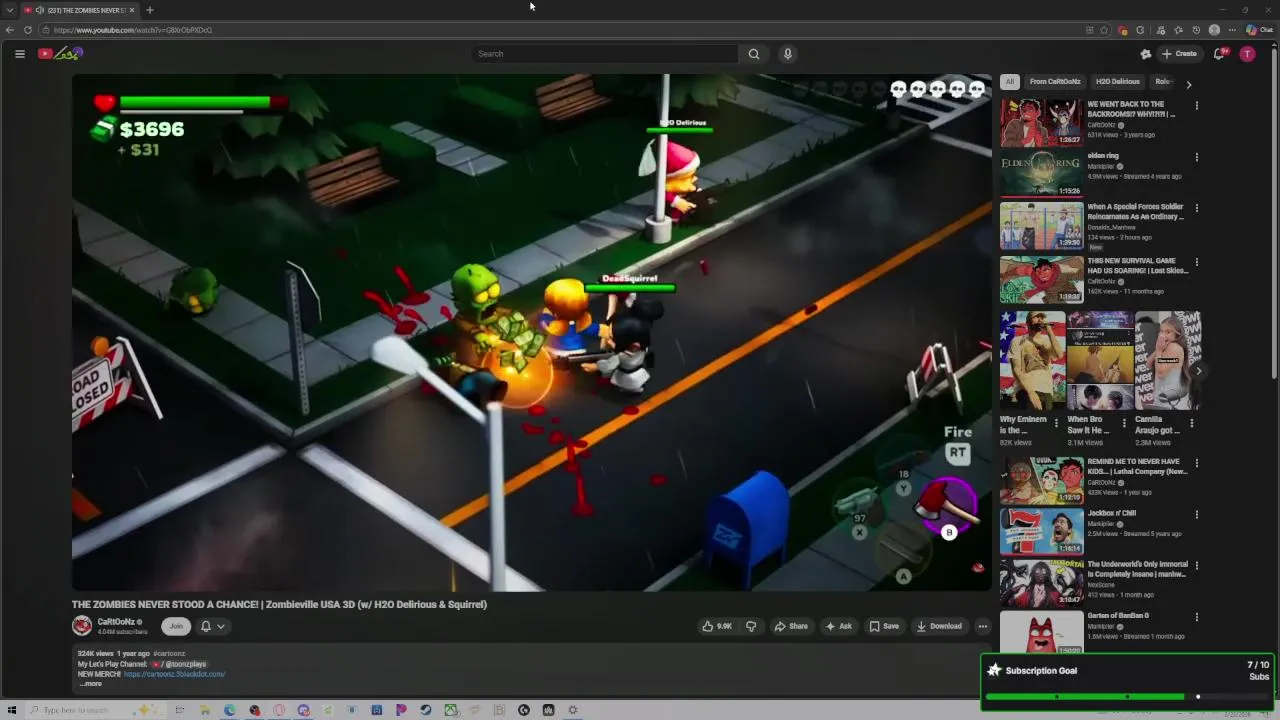Open a new browser tab
Viewport: 1280px width, 720px height.
tap(150, 10)
